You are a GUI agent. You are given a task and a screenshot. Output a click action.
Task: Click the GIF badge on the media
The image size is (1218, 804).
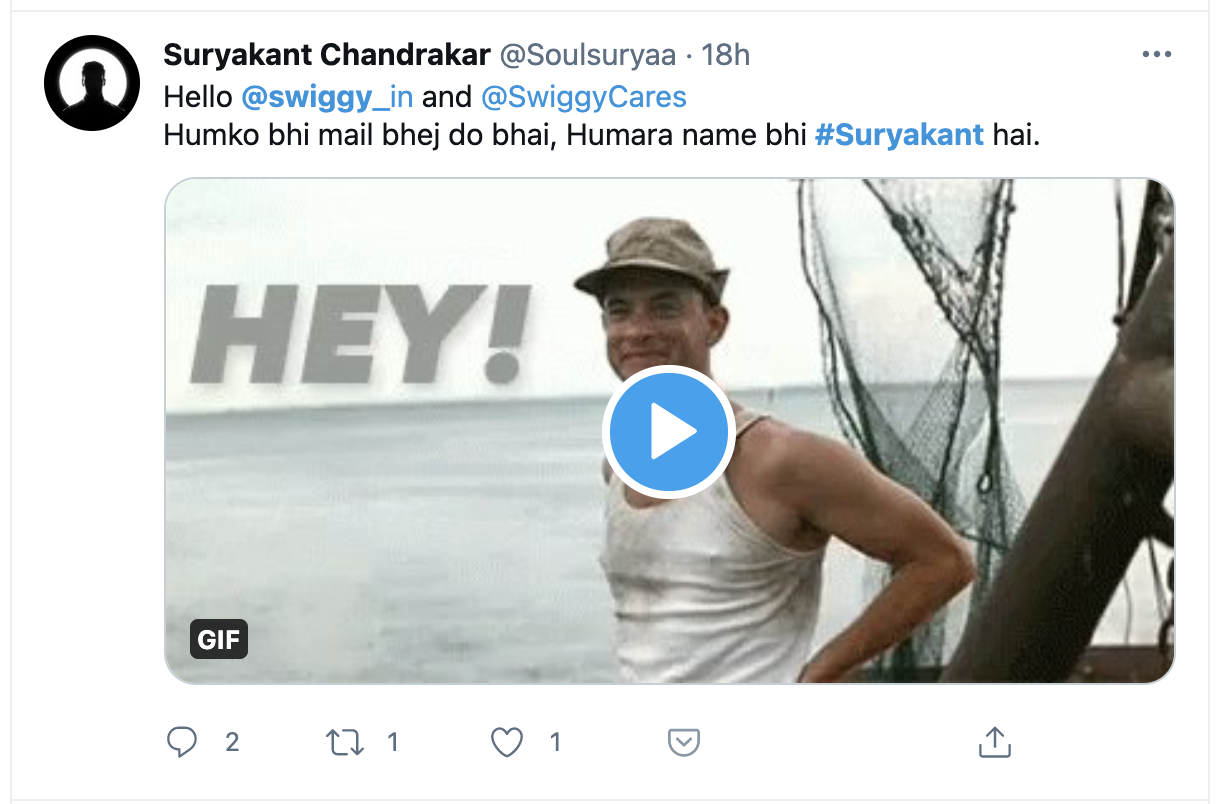(219, 639)
